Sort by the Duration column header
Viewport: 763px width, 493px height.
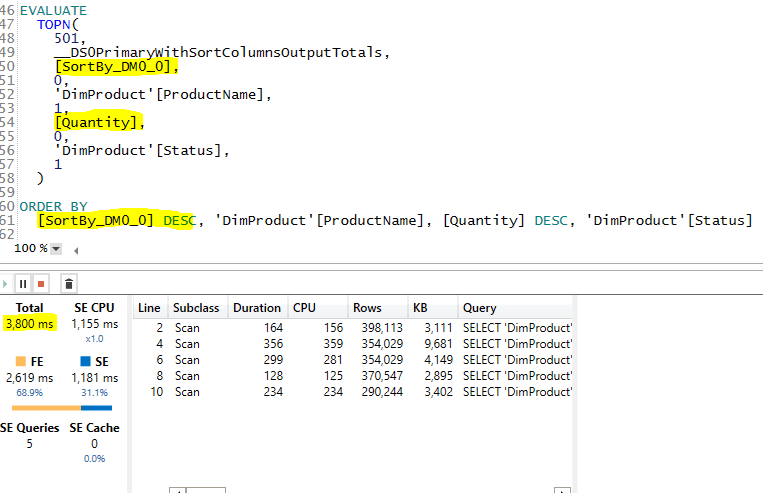pyautogui.click(x=257, y=308)
